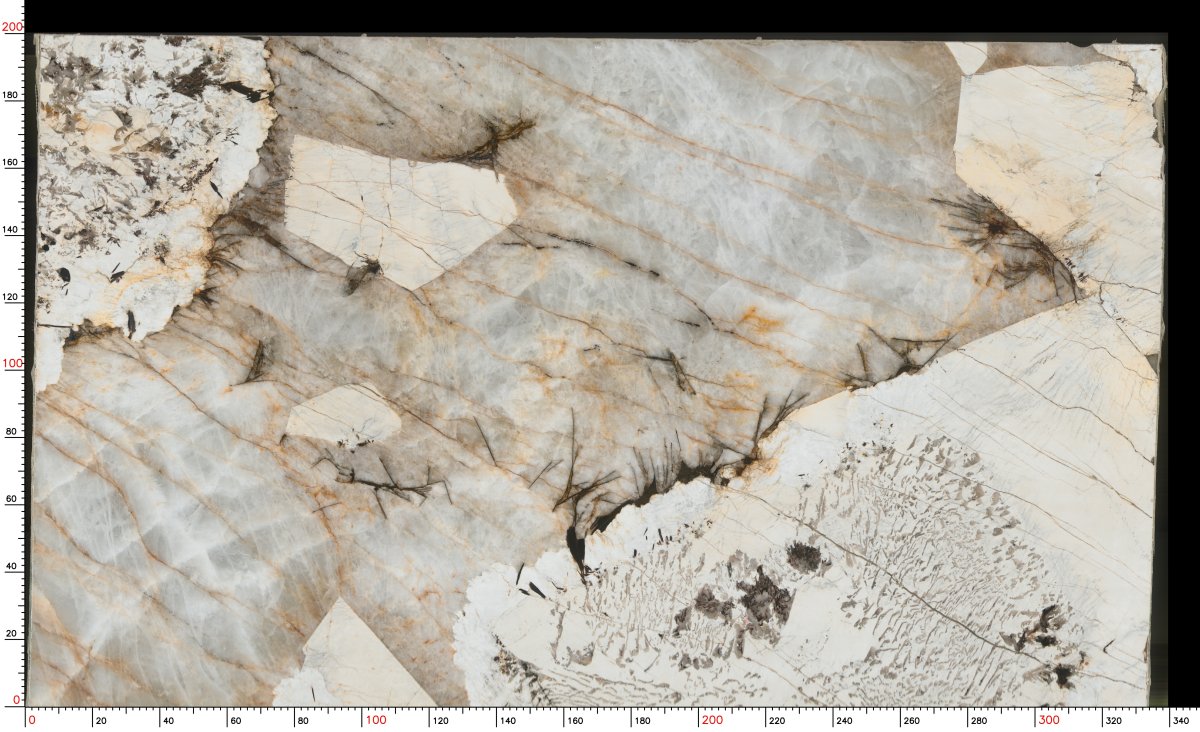Click the red 0 on the horizontal ruler
The width and height of the screenshot is (1200, 732).
coord(31,720)
